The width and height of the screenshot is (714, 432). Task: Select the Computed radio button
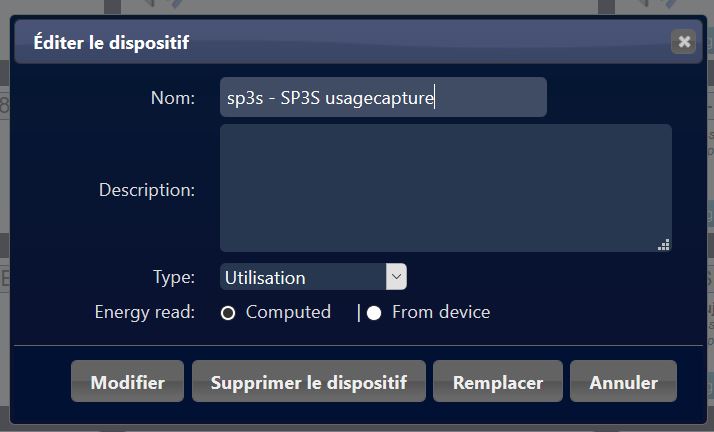(228, 313)
